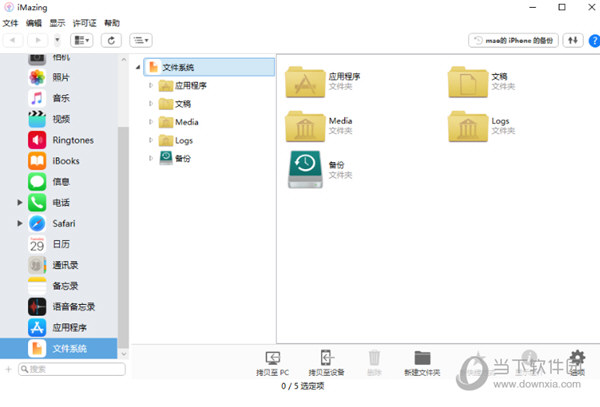
Task: Select the Safari sidebar item
Action: coord(59,223)
